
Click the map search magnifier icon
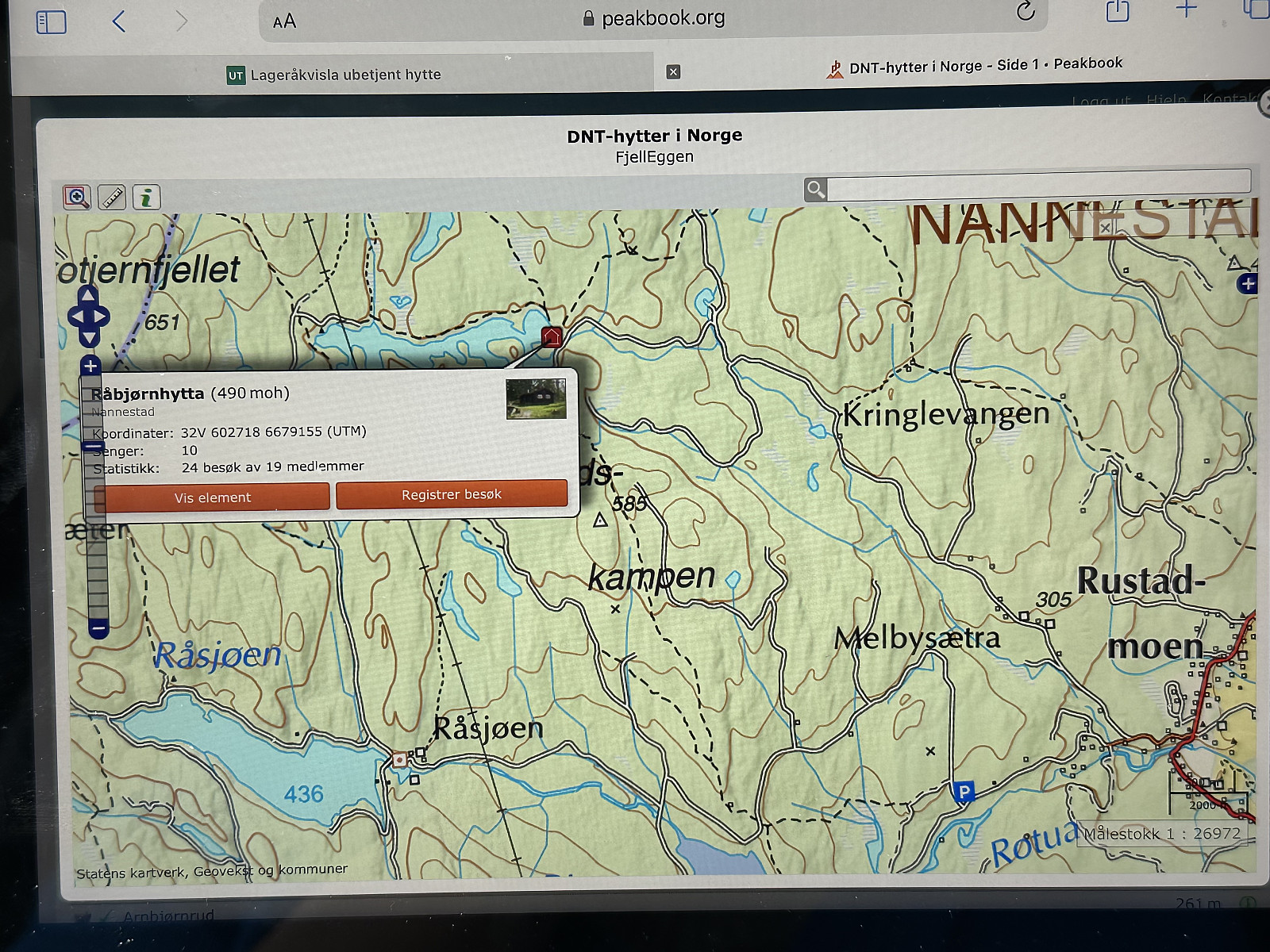815,190
